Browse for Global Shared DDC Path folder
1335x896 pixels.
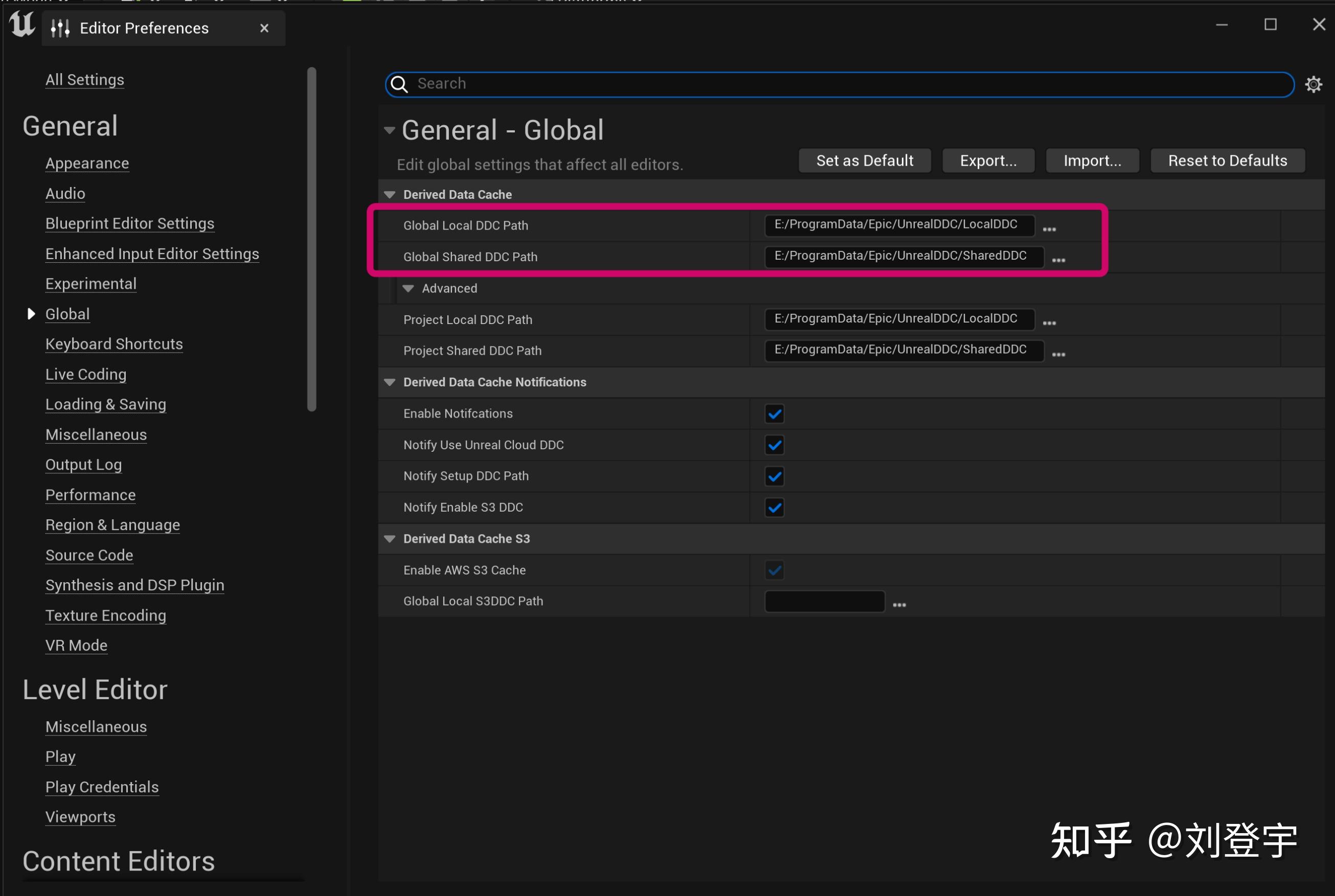point(1058,261)
